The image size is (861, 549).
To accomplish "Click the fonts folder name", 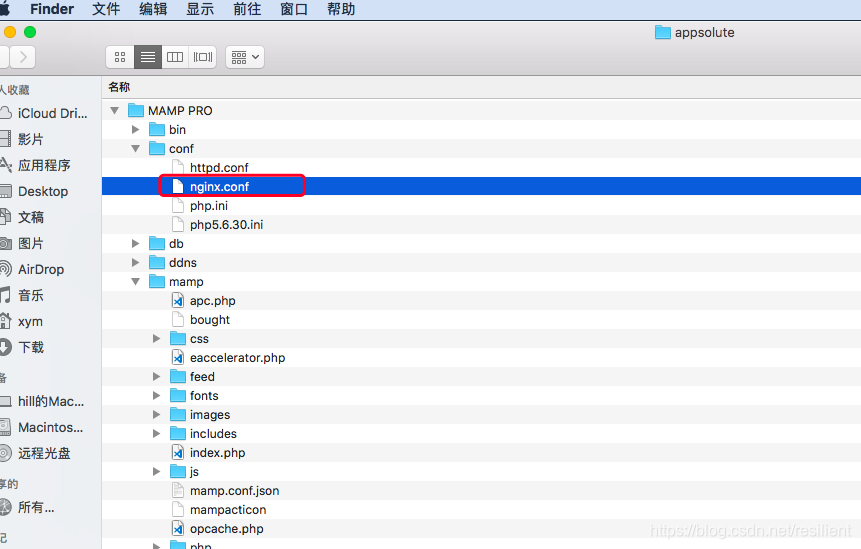I will click(x=204, y=396).
